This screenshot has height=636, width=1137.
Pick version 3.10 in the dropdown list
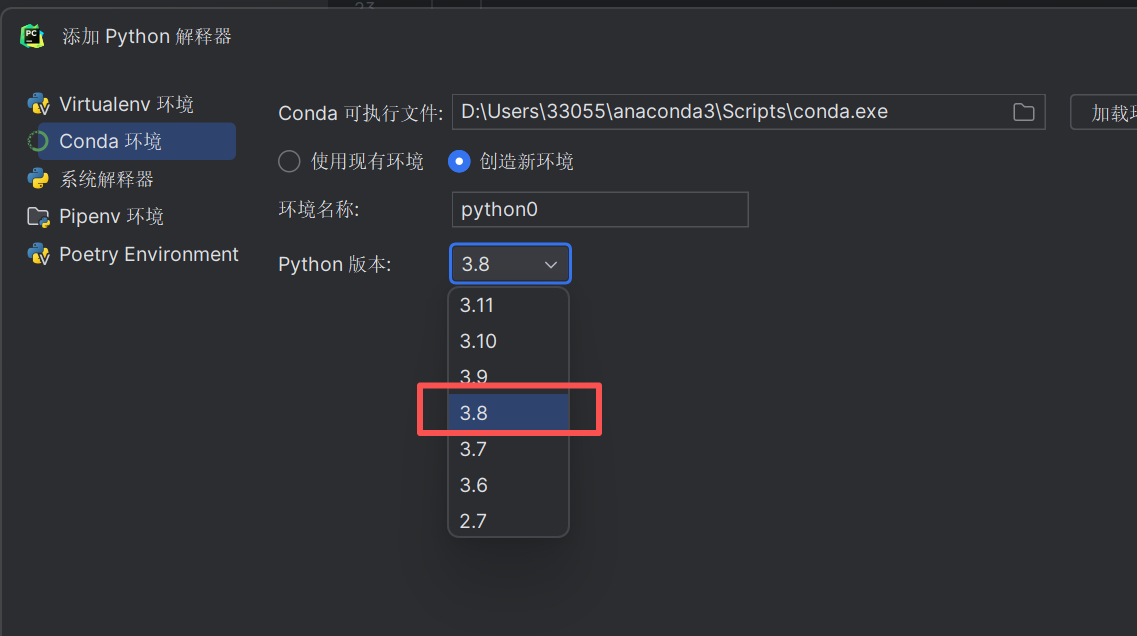click(x=508, y=341)
